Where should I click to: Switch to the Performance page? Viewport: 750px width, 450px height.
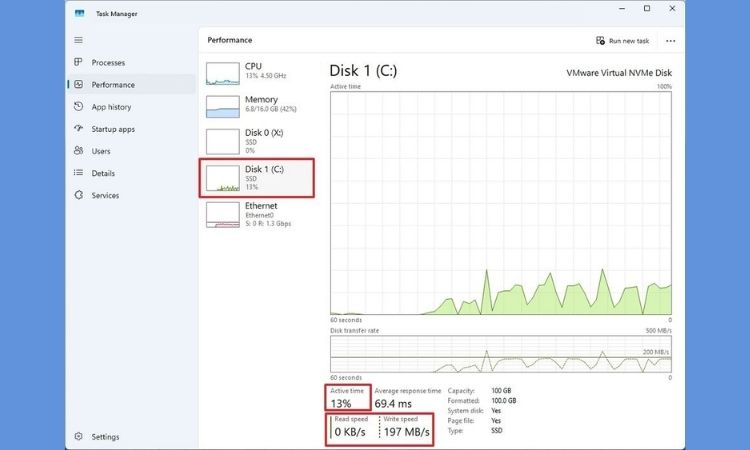tap(131, 85)
